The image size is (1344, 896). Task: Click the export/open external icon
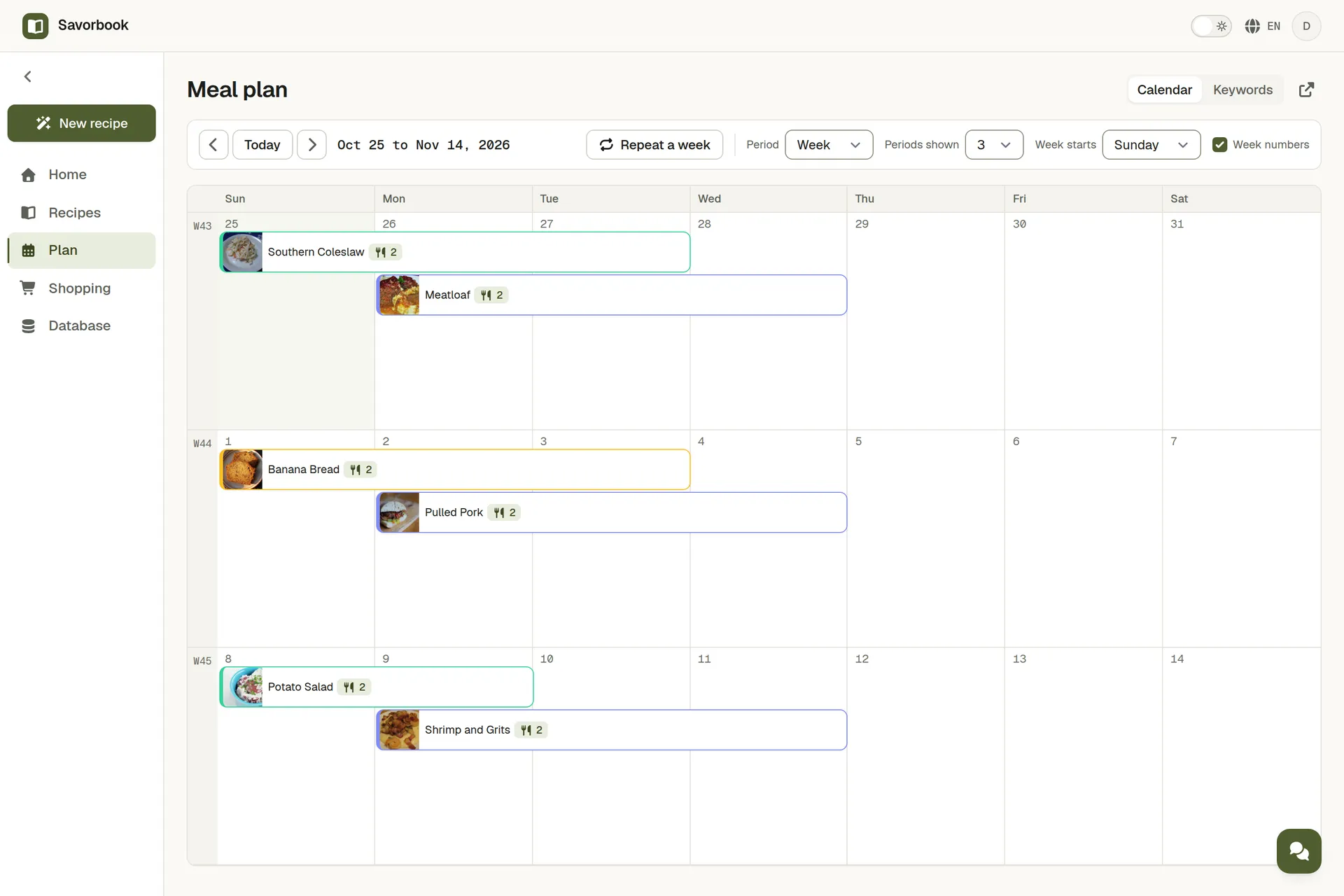tap(1306, 90)
